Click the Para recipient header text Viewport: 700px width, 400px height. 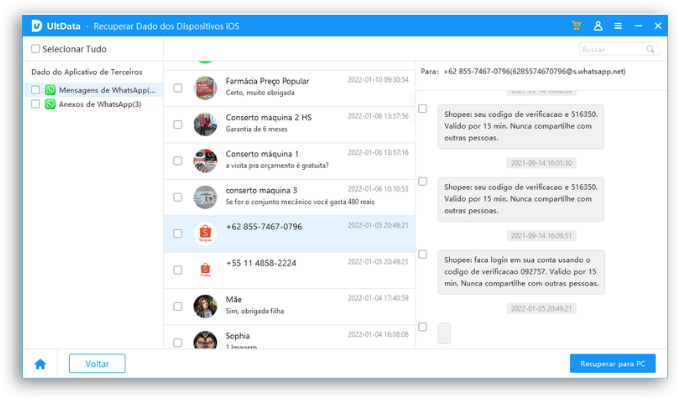523,71
